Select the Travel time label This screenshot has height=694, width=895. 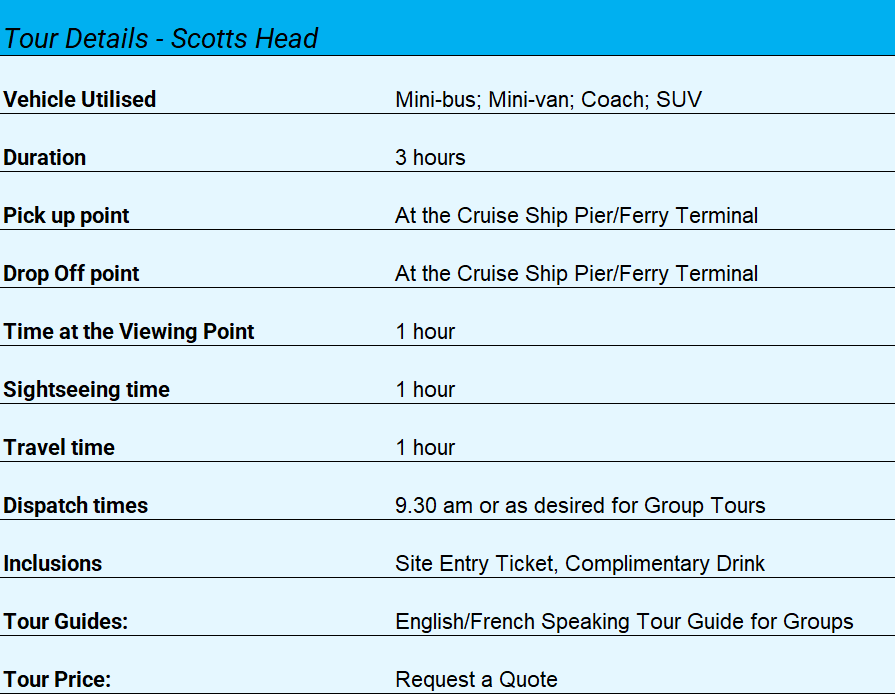click(59, 448)
